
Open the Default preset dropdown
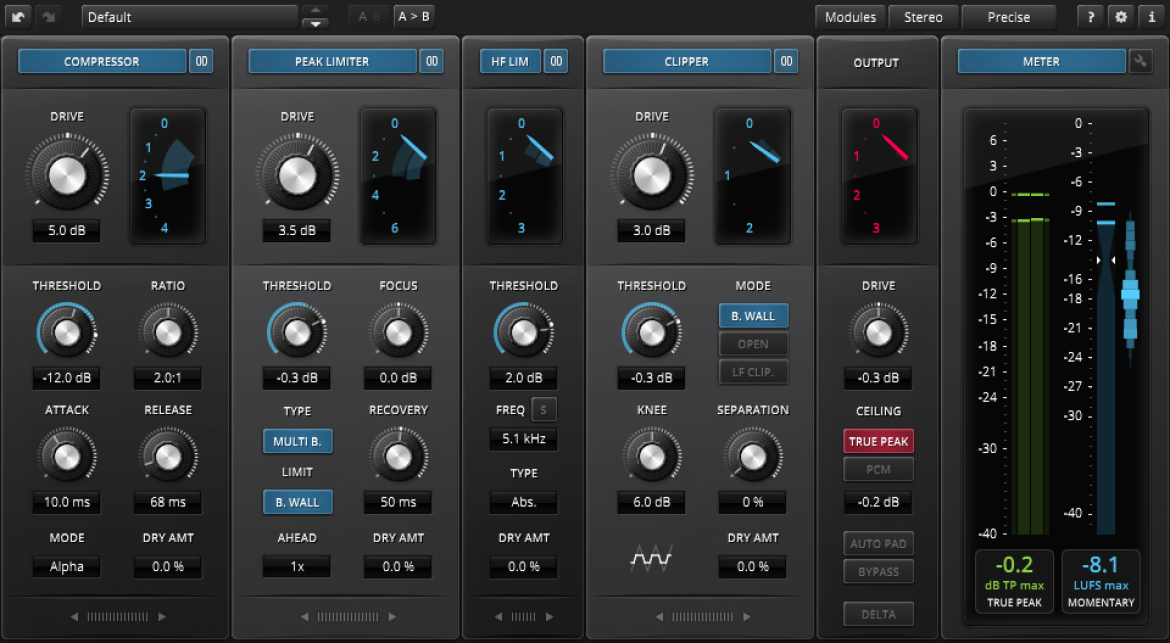pos(190,16)
